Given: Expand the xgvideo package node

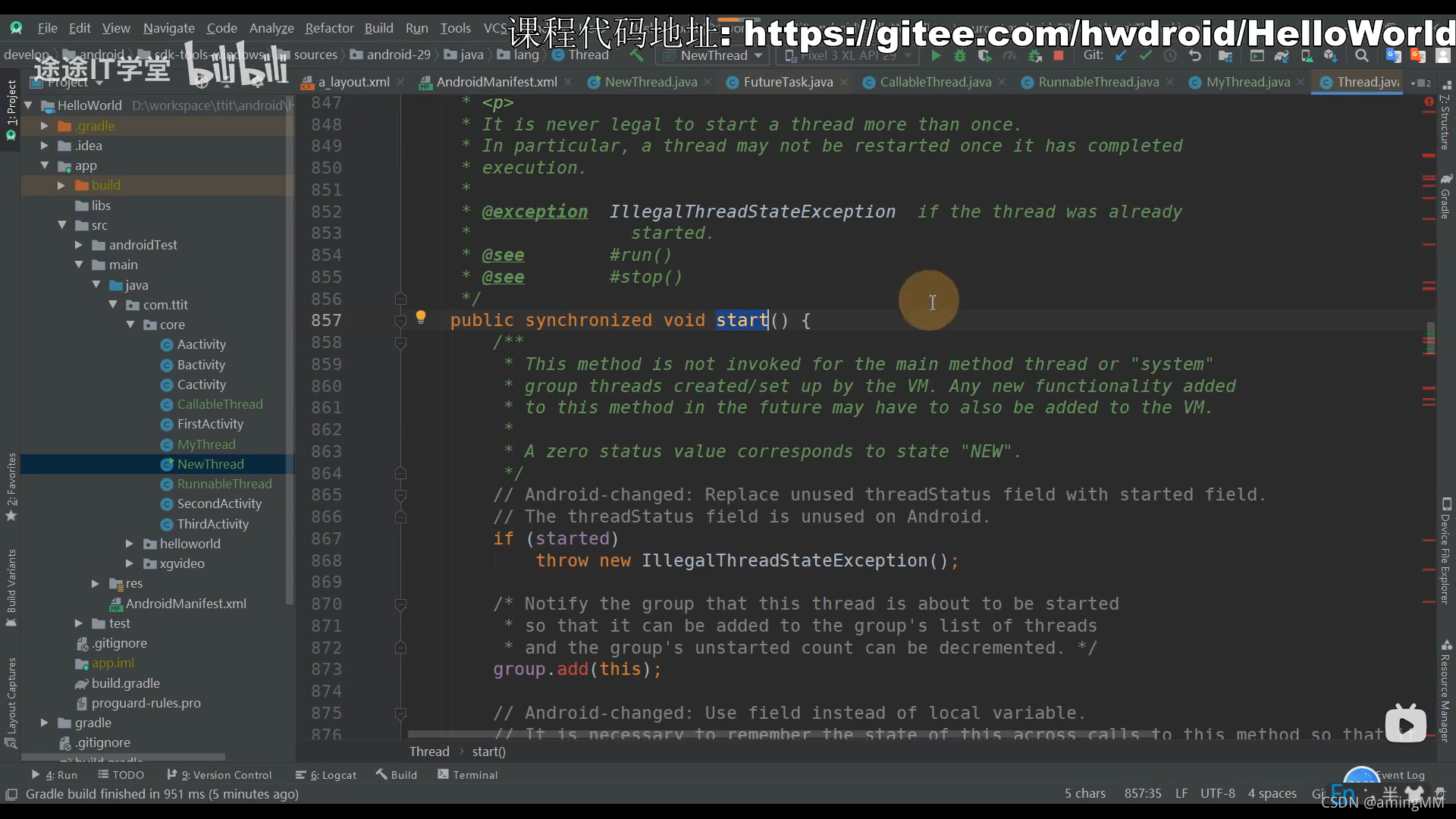Looking at the screenshot, I should click(x=130, y=563).
